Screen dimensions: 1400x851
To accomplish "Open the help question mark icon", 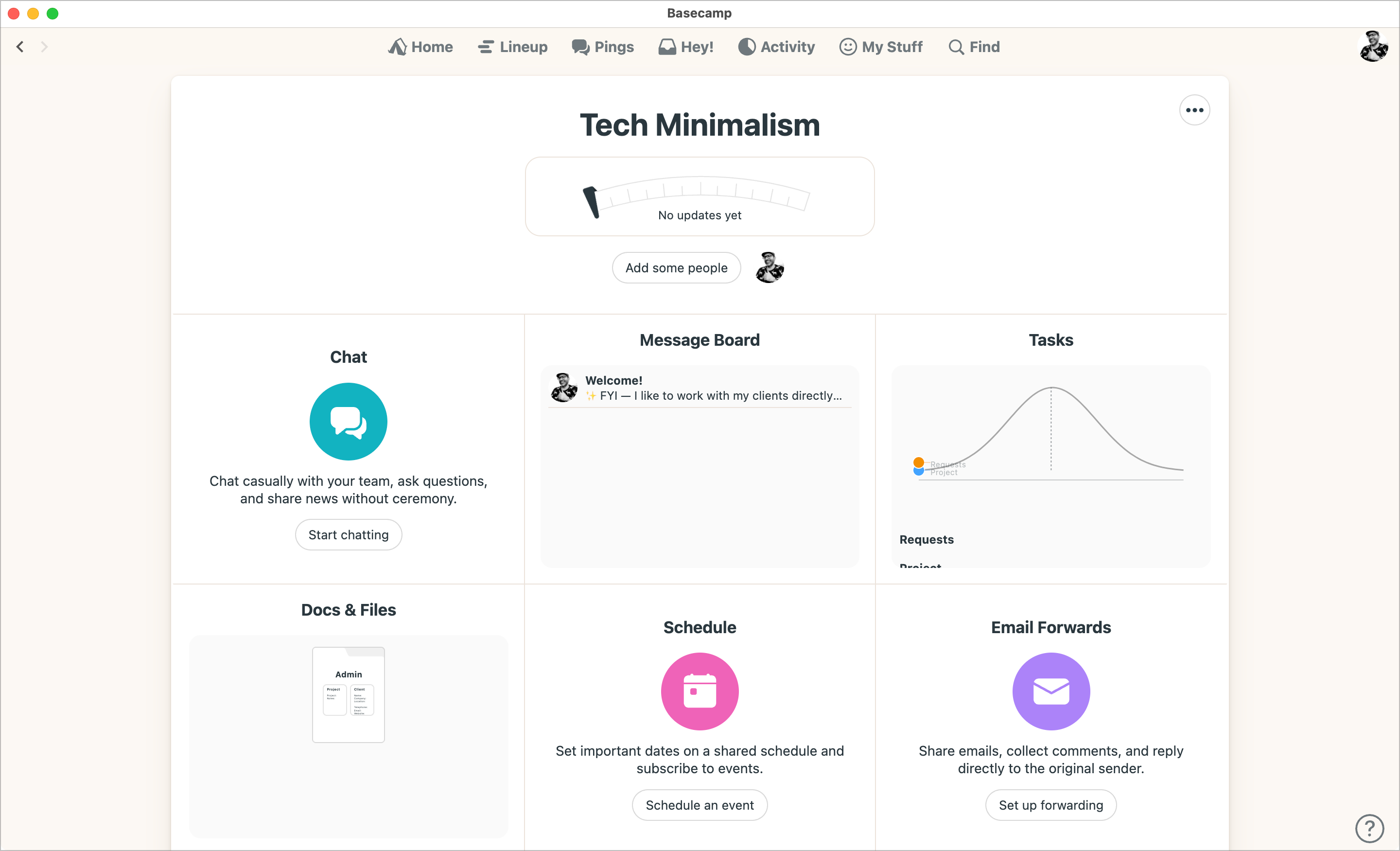I will [x=1369, y=828].
